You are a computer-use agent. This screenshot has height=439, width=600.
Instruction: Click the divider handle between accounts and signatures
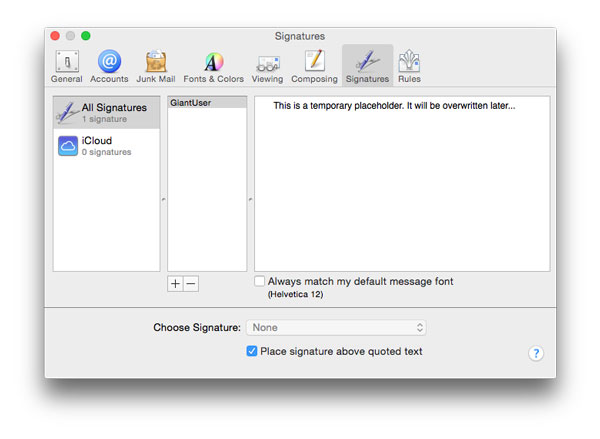click(163, 199)
